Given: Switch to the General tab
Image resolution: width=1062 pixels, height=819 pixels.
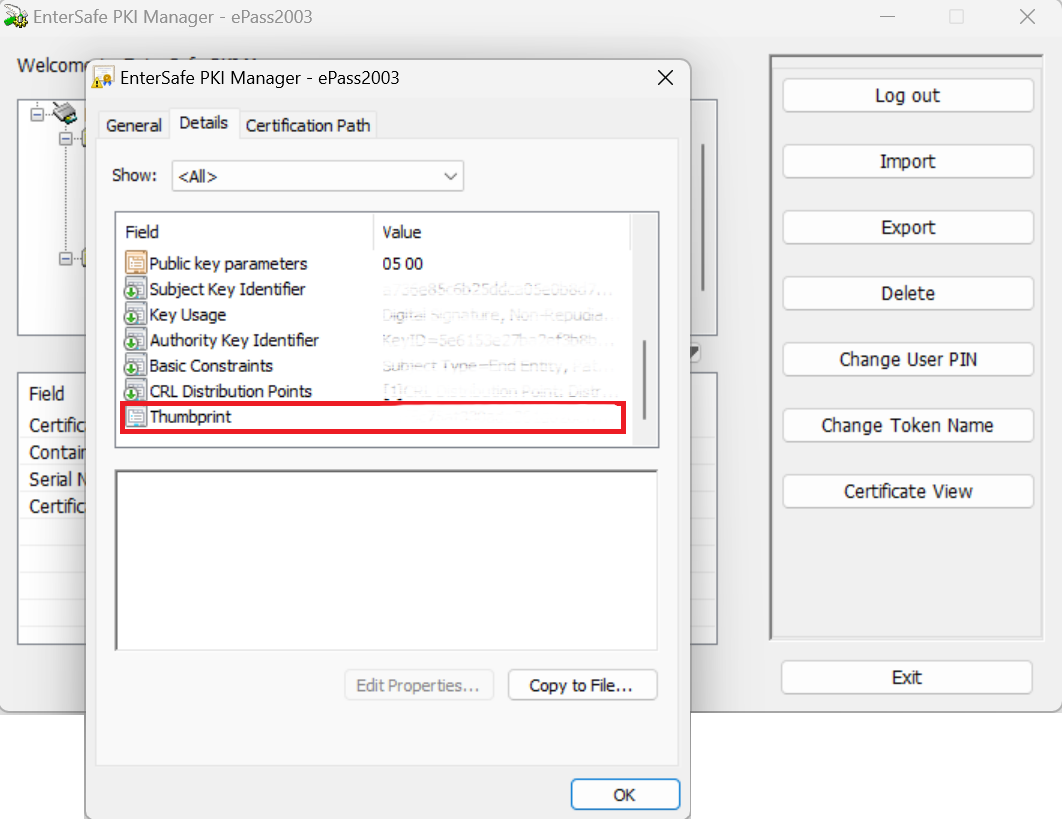Looking at the screenshot, I should [133, 125].
